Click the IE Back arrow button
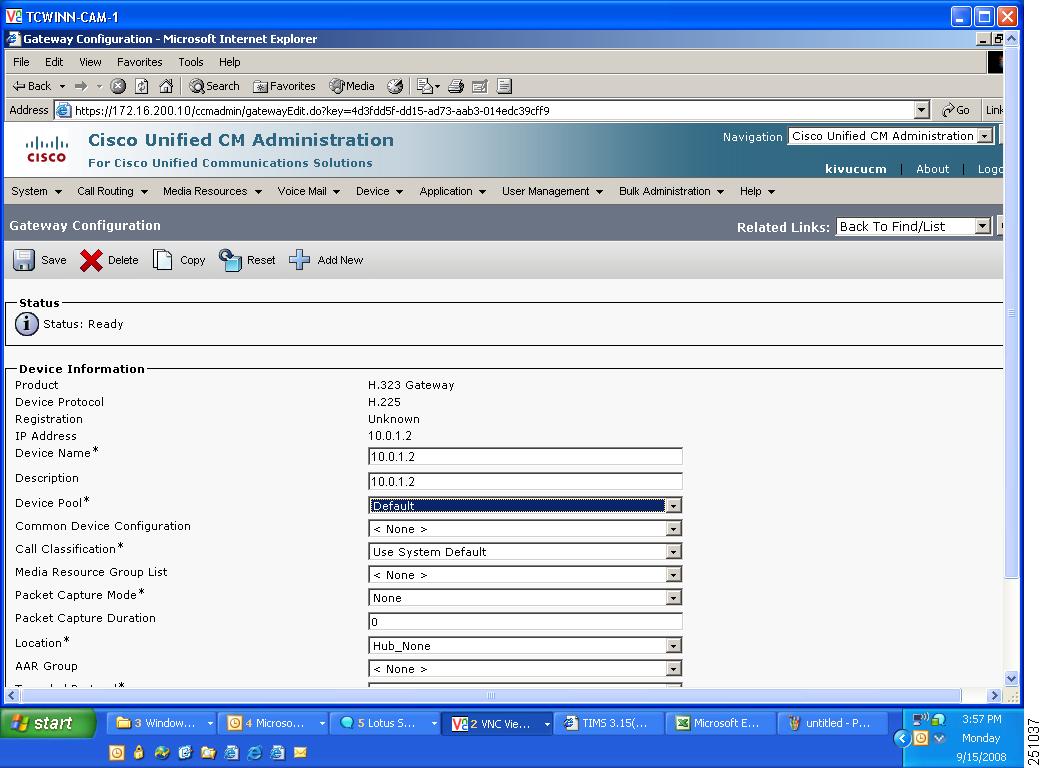The height and width of the screenshot is (768, 1042). tap(32, 86)
